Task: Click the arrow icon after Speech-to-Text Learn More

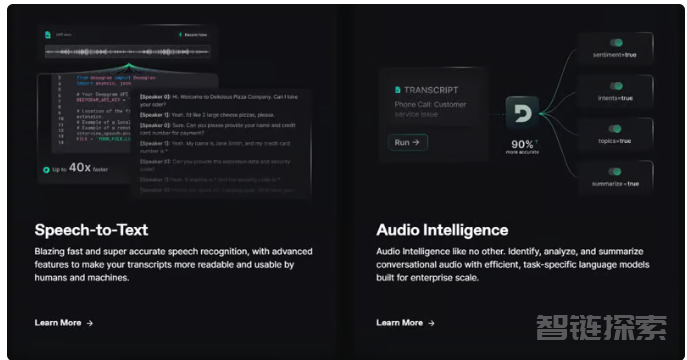Action: (89, 323)
